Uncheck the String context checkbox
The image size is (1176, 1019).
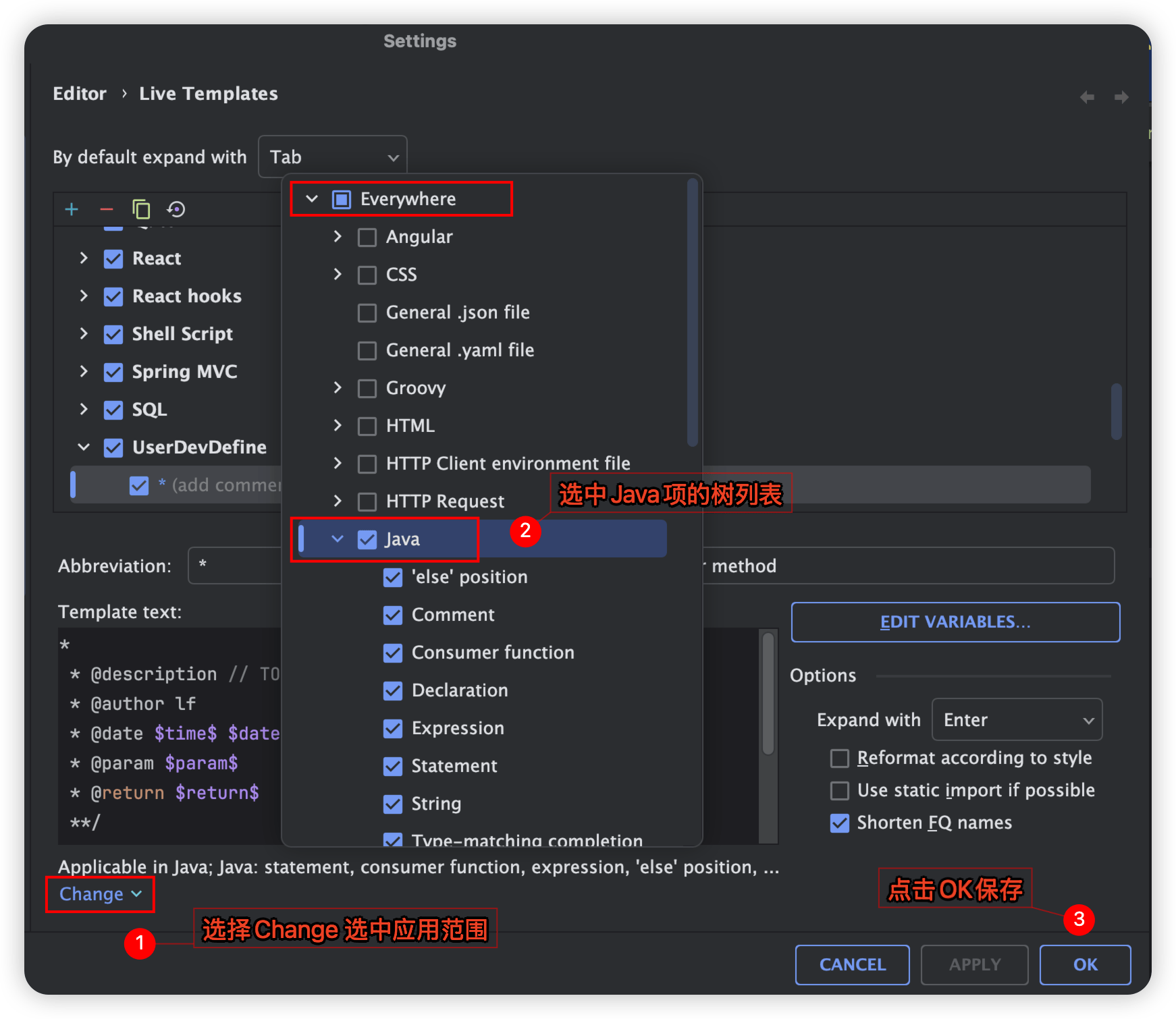click(393, 804)
